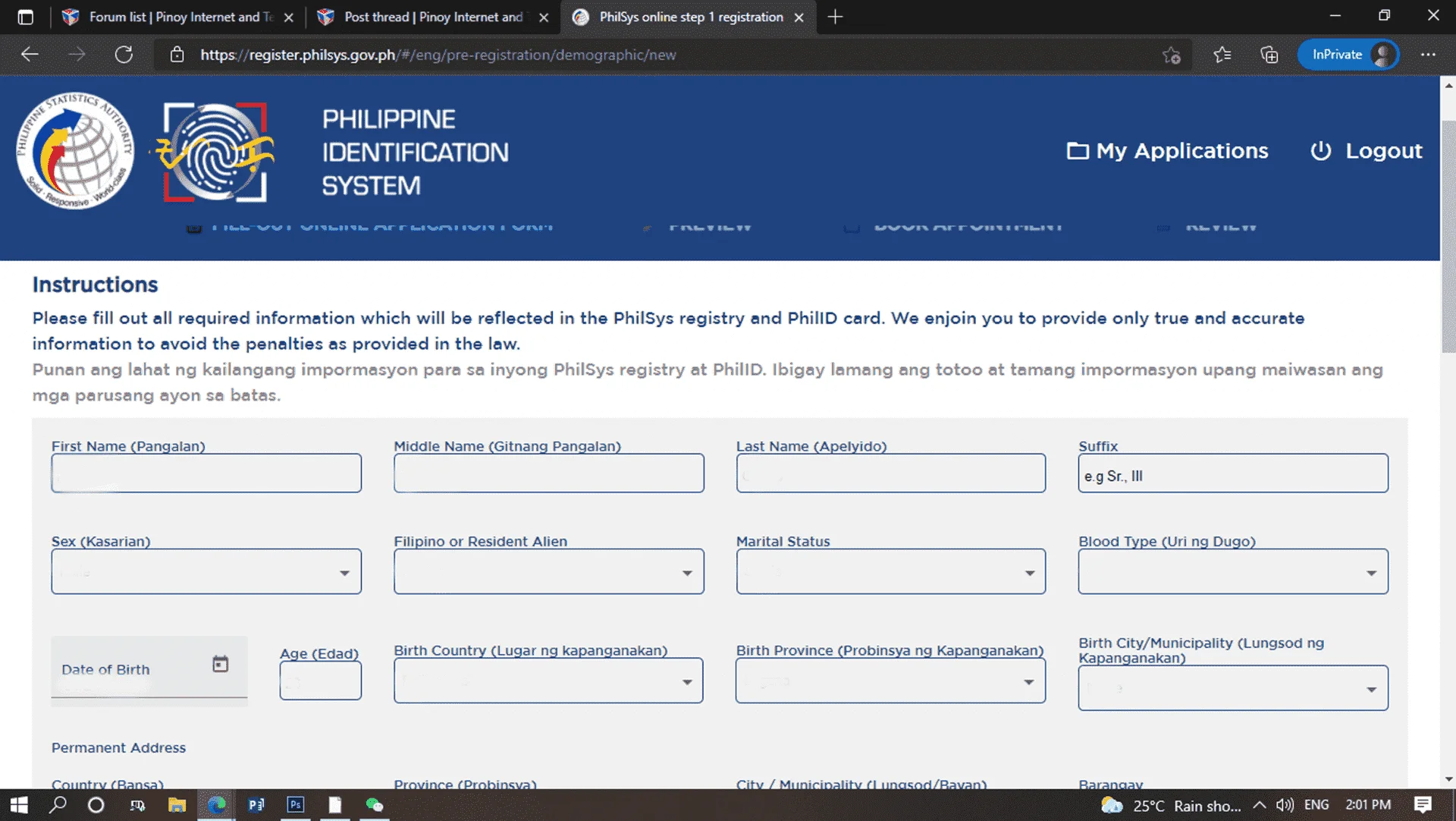Open My Applications
This screenshot has height=821, width=1456.
click(x=1167, y=151)
